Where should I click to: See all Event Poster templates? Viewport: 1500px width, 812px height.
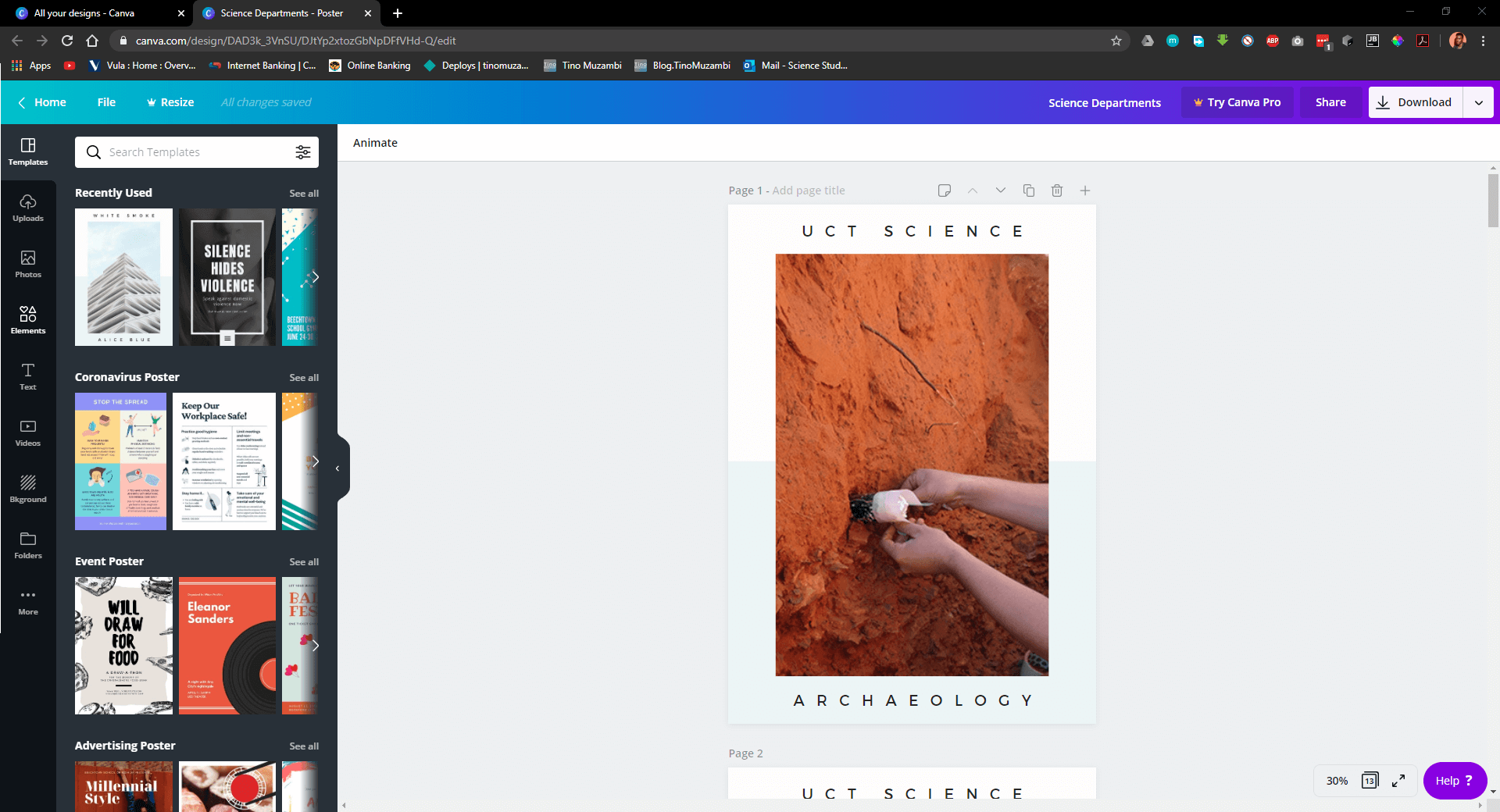coord(304,562)
